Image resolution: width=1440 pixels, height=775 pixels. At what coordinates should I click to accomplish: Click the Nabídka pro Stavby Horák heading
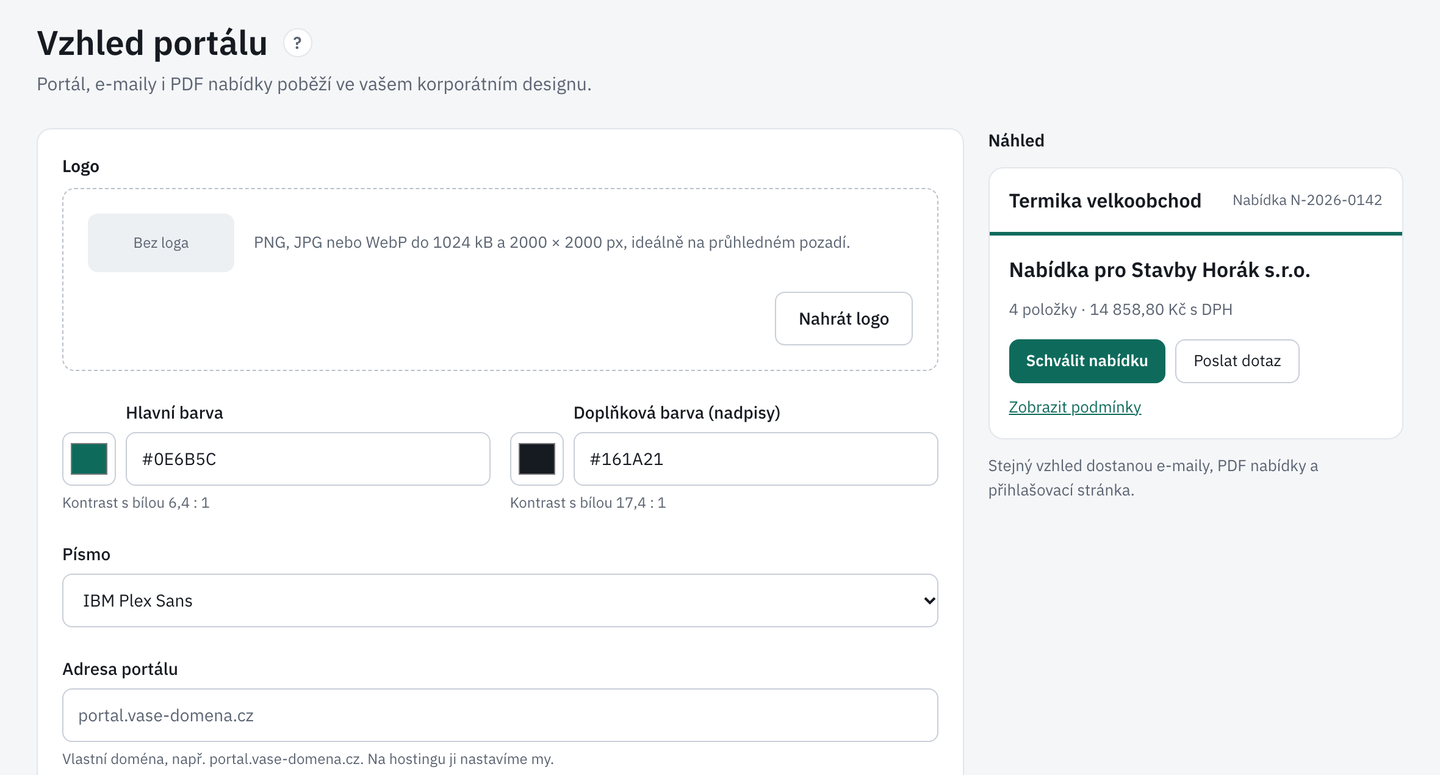coord(1159,270)
